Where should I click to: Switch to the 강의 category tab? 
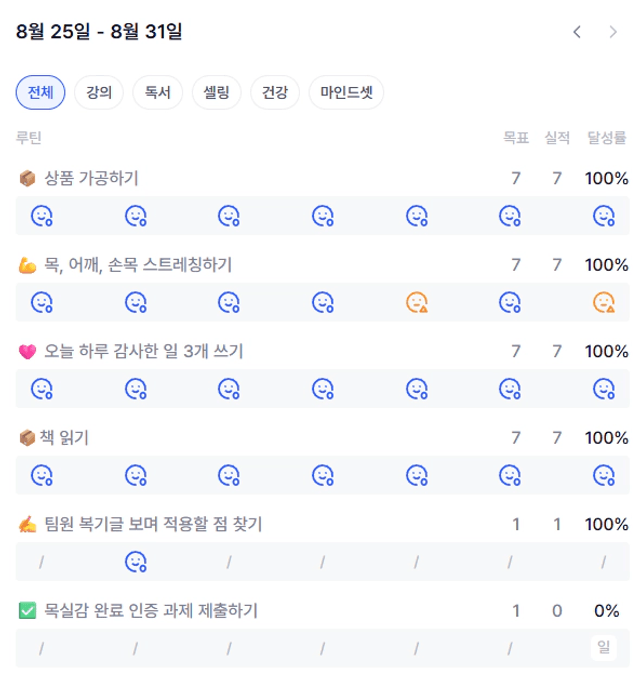[x=99, y=92]
